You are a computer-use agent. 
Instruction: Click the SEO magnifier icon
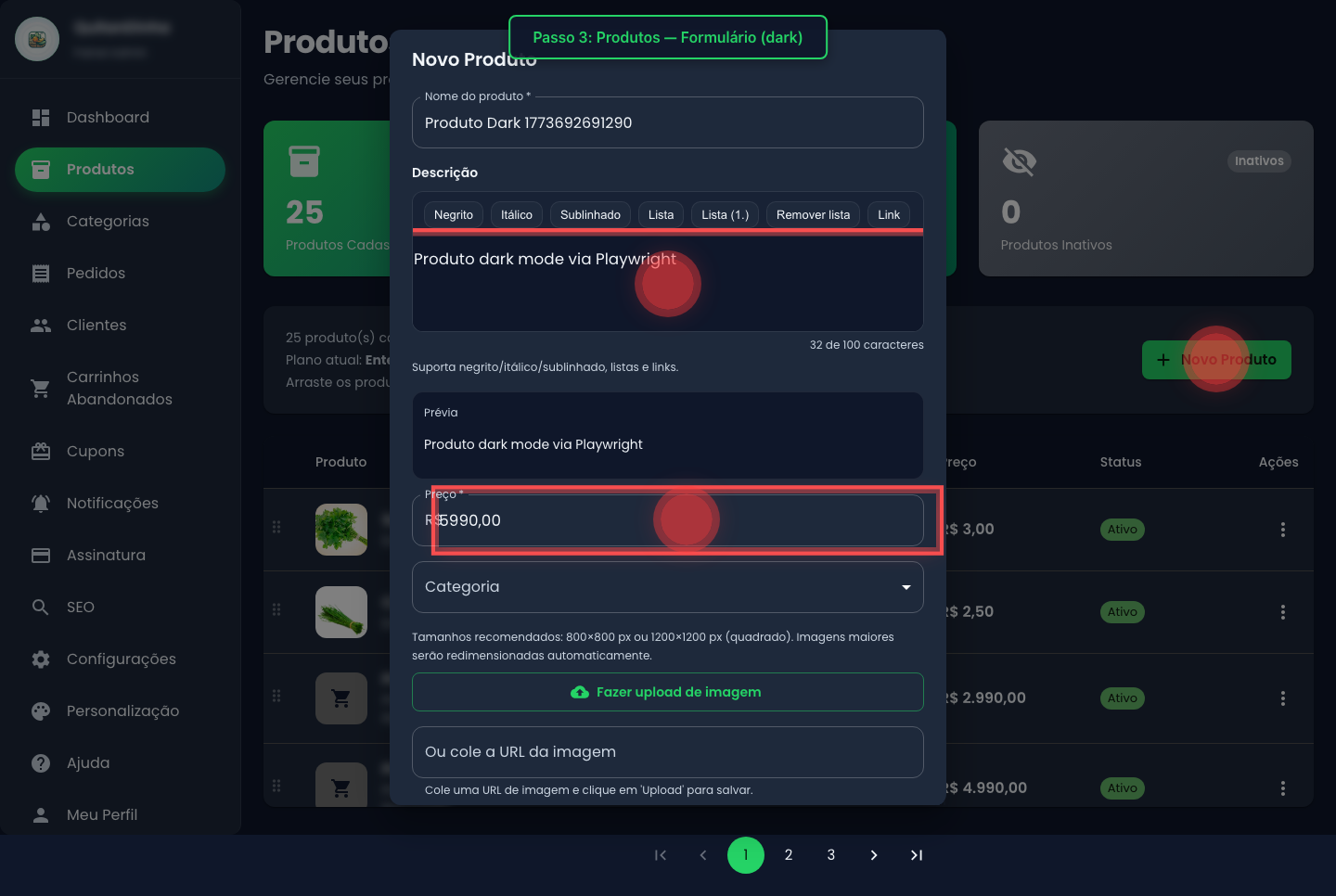(x=41, y=608)
